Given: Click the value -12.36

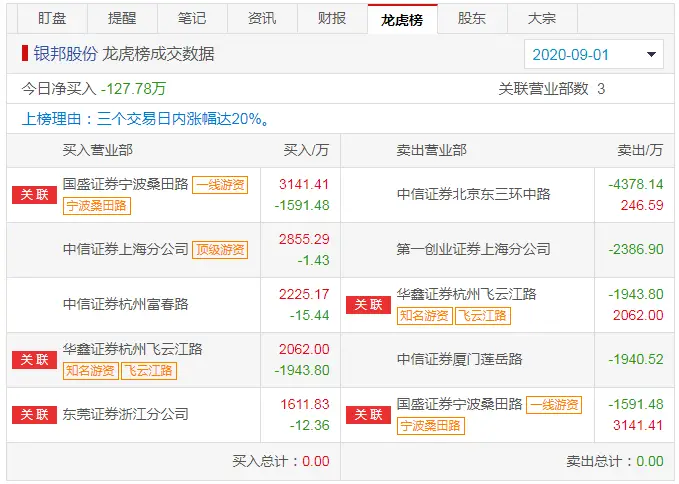Looking at the screenshot, I should click(x=310, y=425).
